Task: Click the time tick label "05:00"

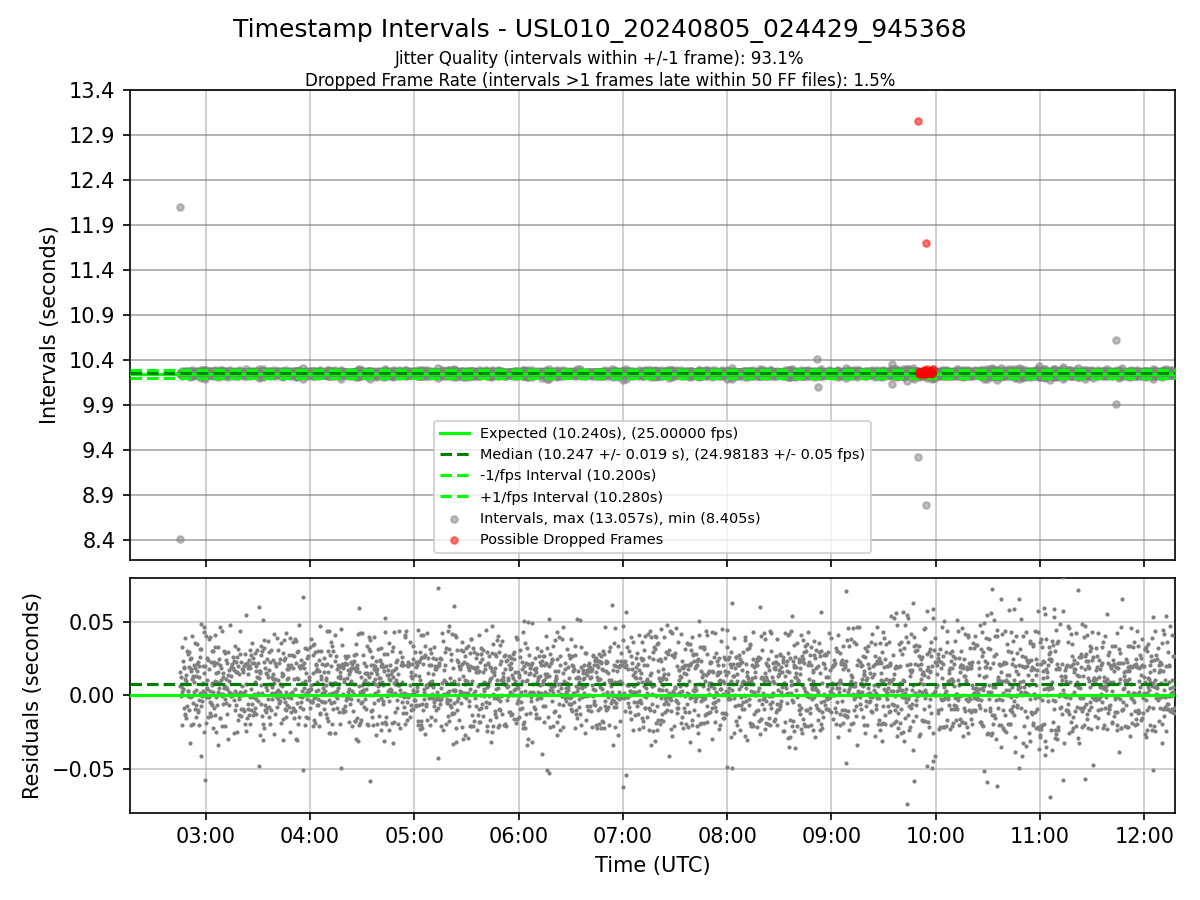Action: pos(414,834)
